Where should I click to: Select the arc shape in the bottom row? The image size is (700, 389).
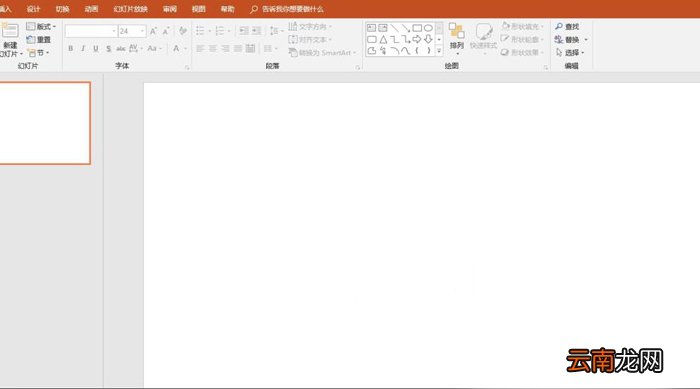tap(394, 51)
